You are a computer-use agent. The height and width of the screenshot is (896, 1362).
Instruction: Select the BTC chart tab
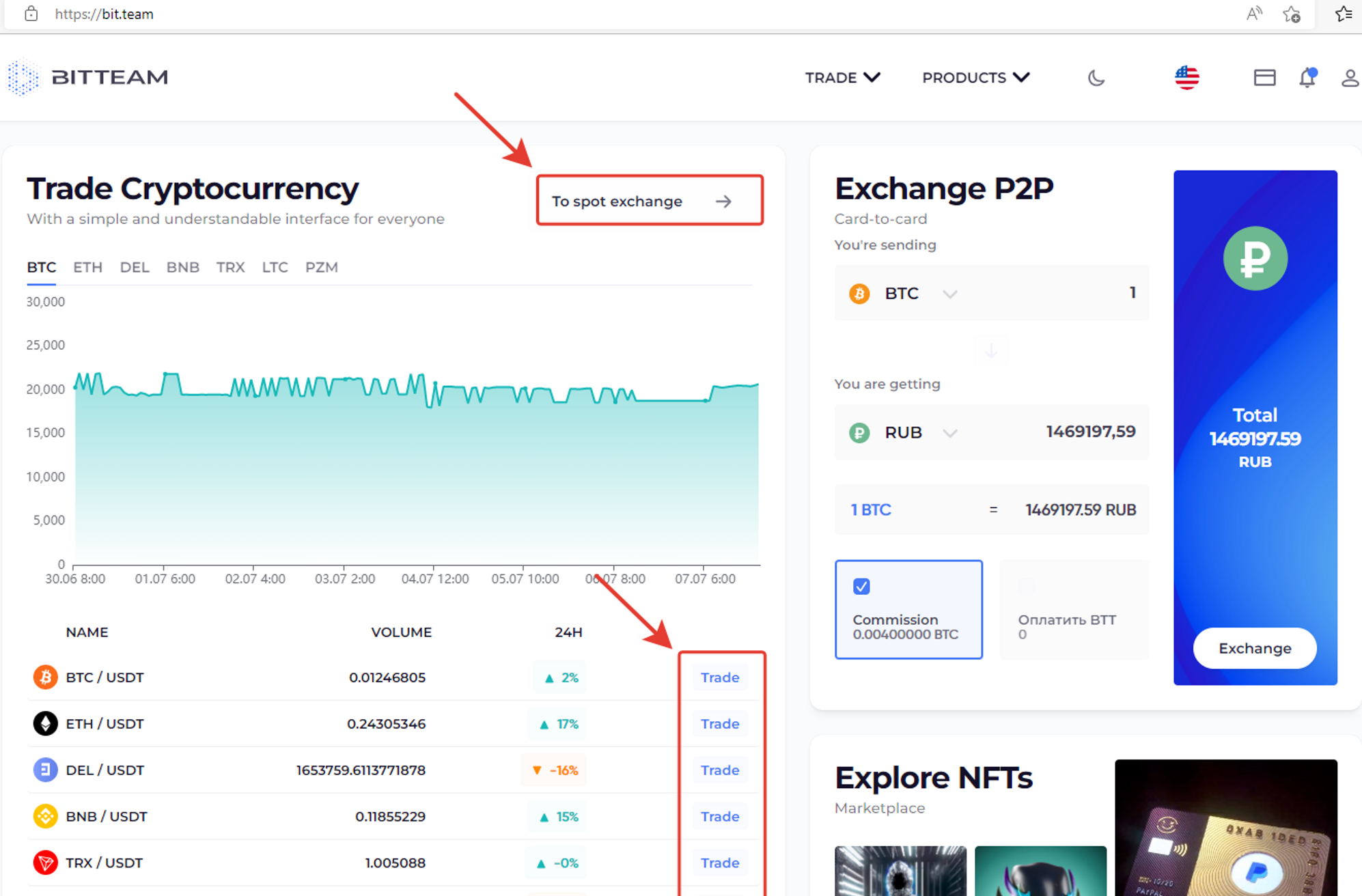tap(42, 268)
